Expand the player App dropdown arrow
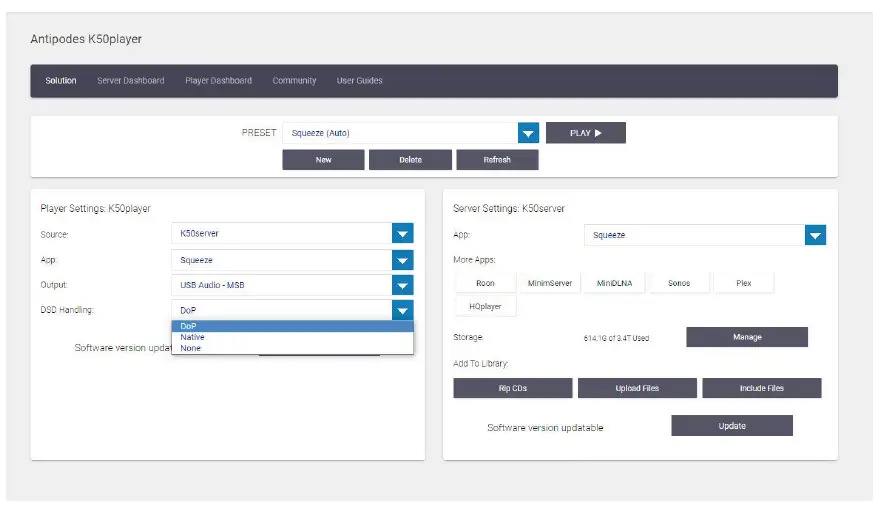The height and width of the screenshot is (511, 886). [402, 261]
